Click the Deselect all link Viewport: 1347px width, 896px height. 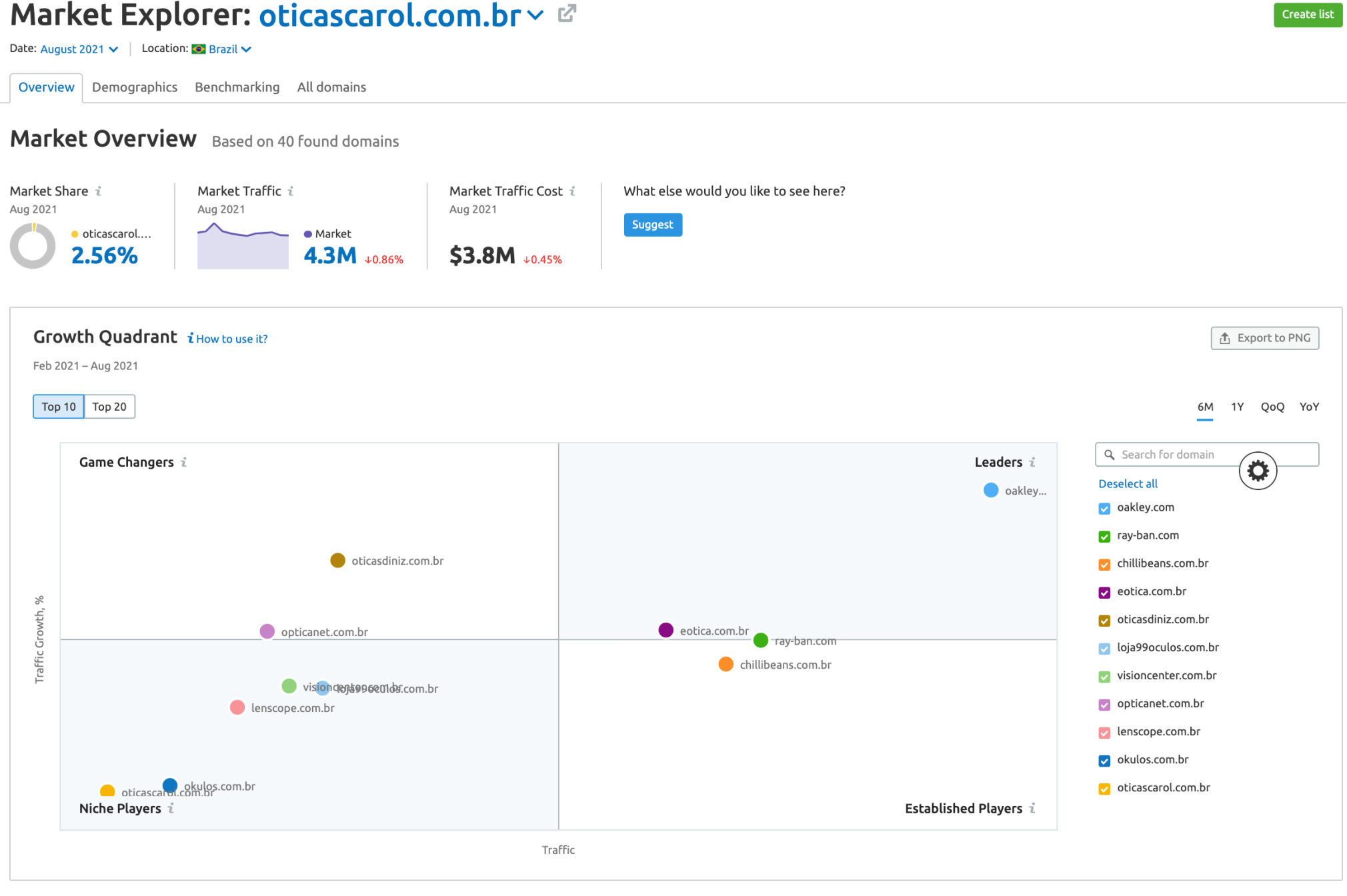1128,483
